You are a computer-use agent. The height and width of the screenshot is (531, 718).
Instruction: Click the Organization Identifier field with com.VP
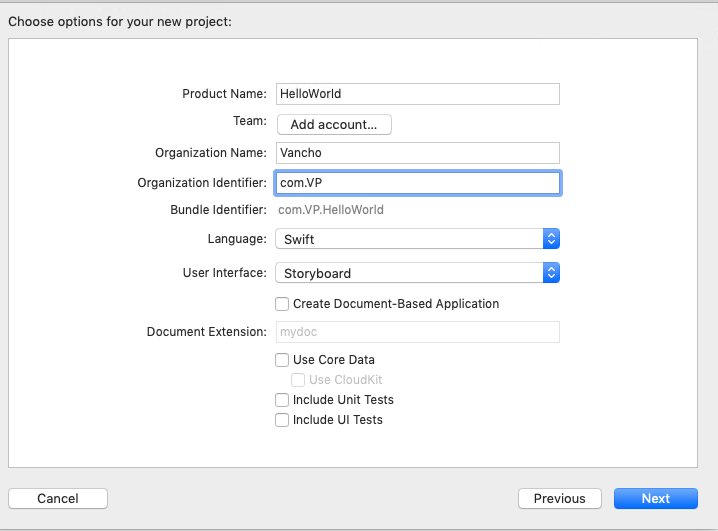(x=418, y=183)
